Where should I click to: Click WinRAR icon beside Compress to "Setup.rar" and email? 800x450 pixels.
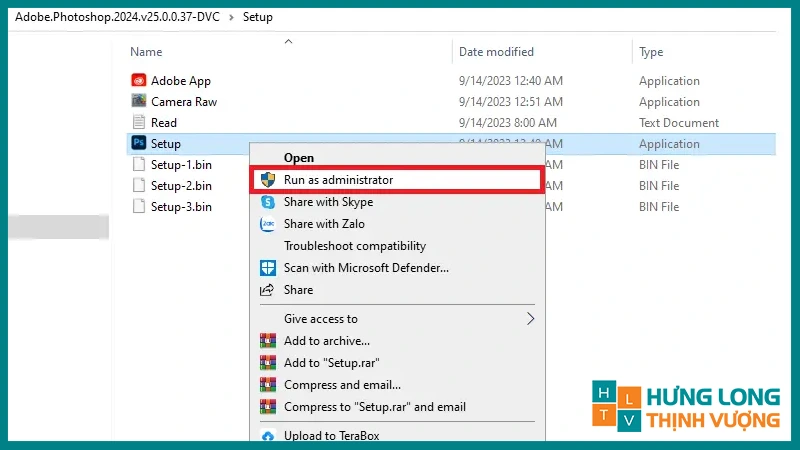pos(268,407)
